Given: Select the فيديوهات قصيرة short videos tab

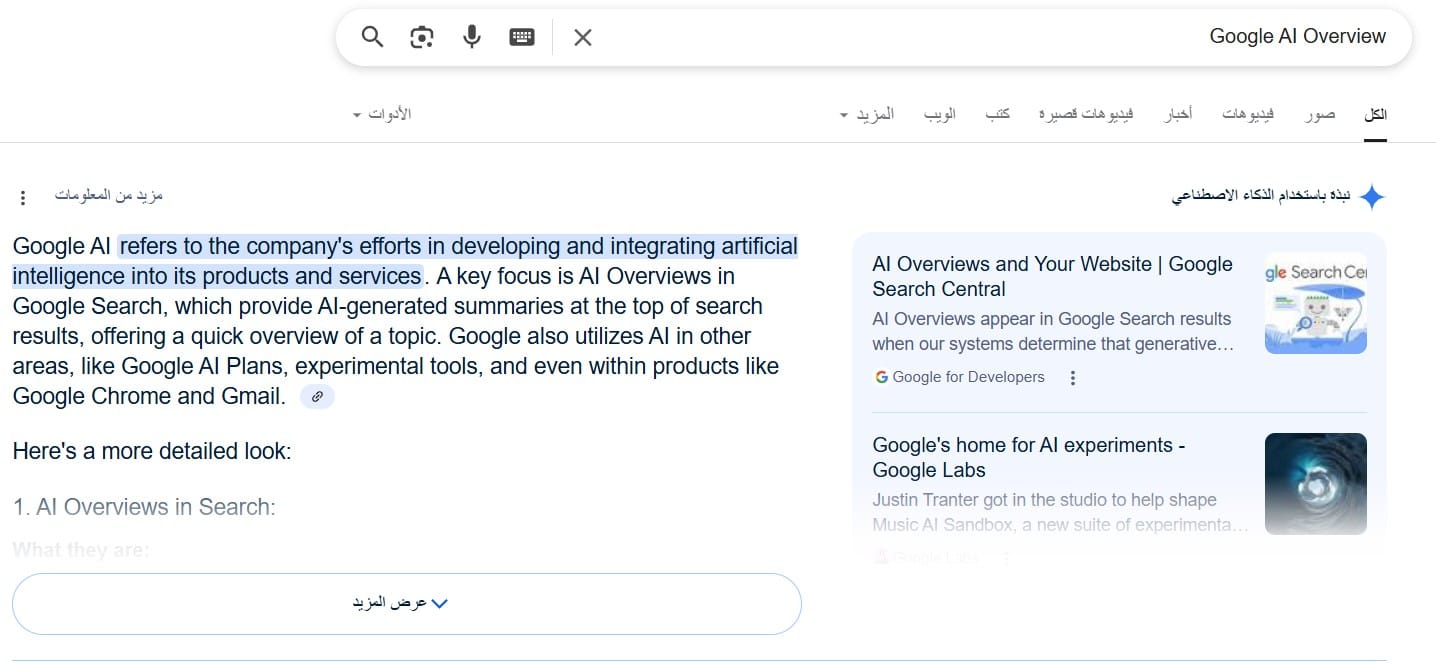Looking at the screenshot, I should point(1085,115).
